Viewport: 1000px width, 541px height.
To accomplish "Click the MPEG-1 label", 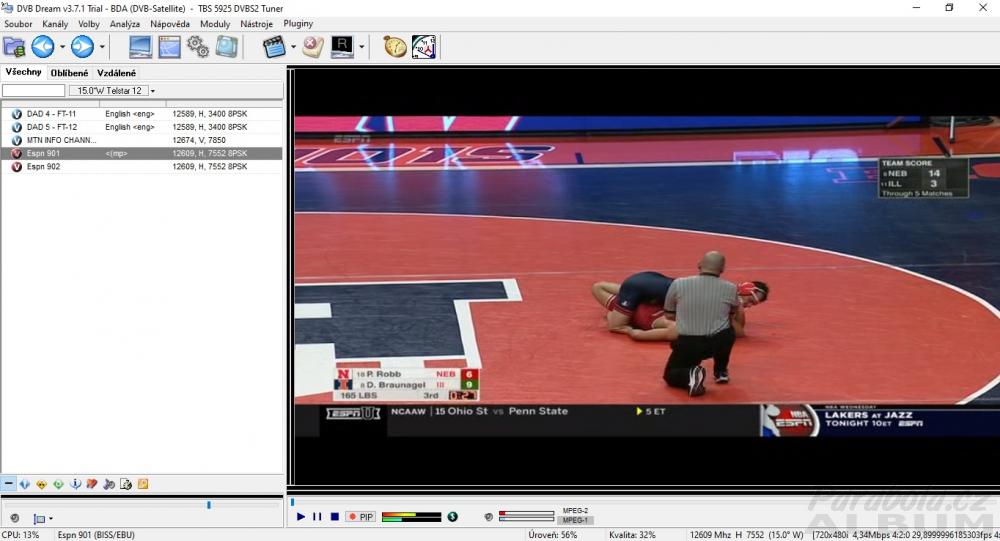I will point(575,520).
